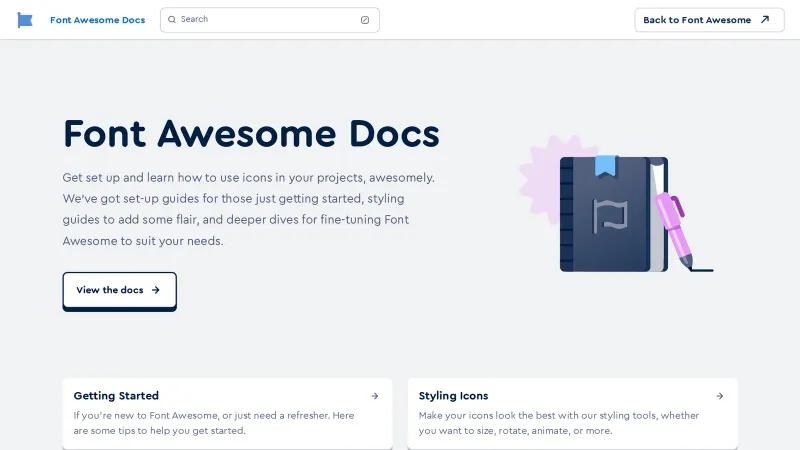Screen dimensions: 800x450
Task: Click the View the docs button
Action: click(x=119, y=290)
